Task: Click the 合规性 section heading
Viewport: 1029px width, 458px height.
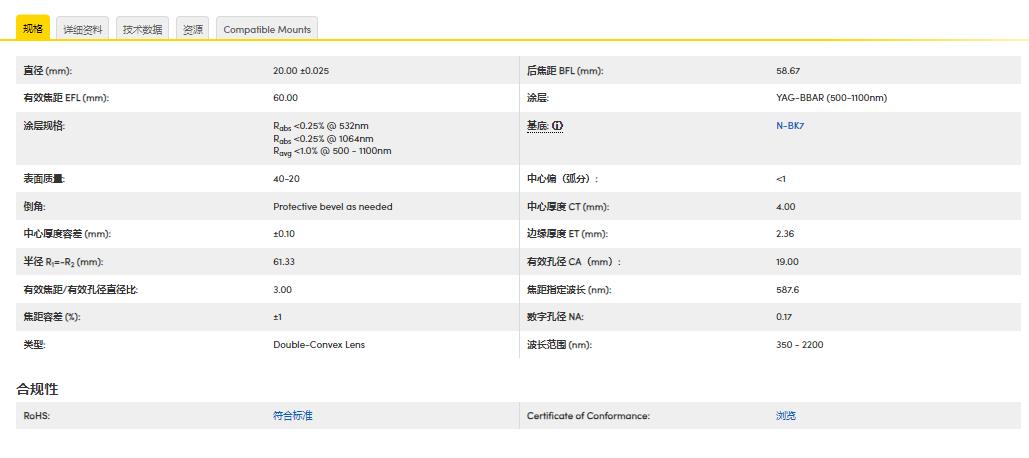Action: click(37, 389)
